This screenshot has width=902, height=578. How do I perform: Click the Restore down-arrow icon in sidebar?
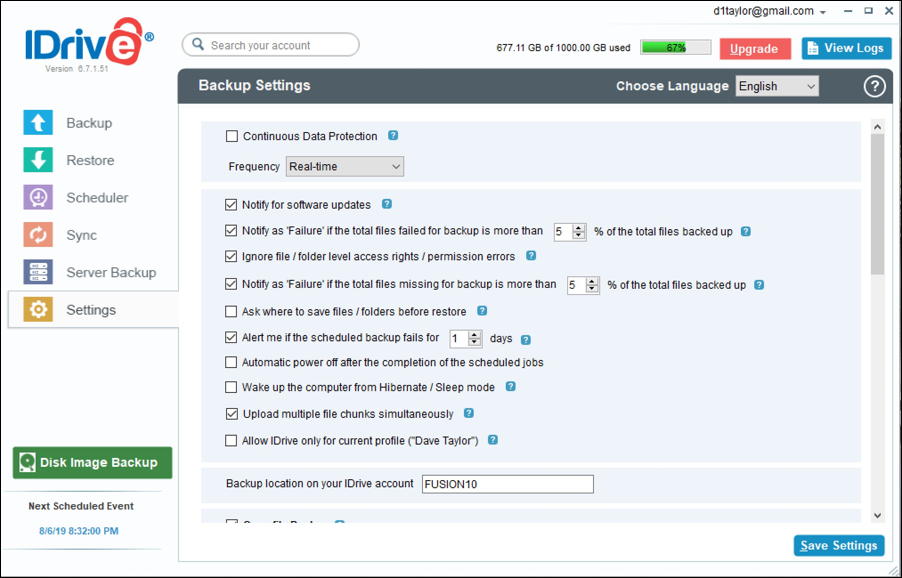(x=38, y=160)
